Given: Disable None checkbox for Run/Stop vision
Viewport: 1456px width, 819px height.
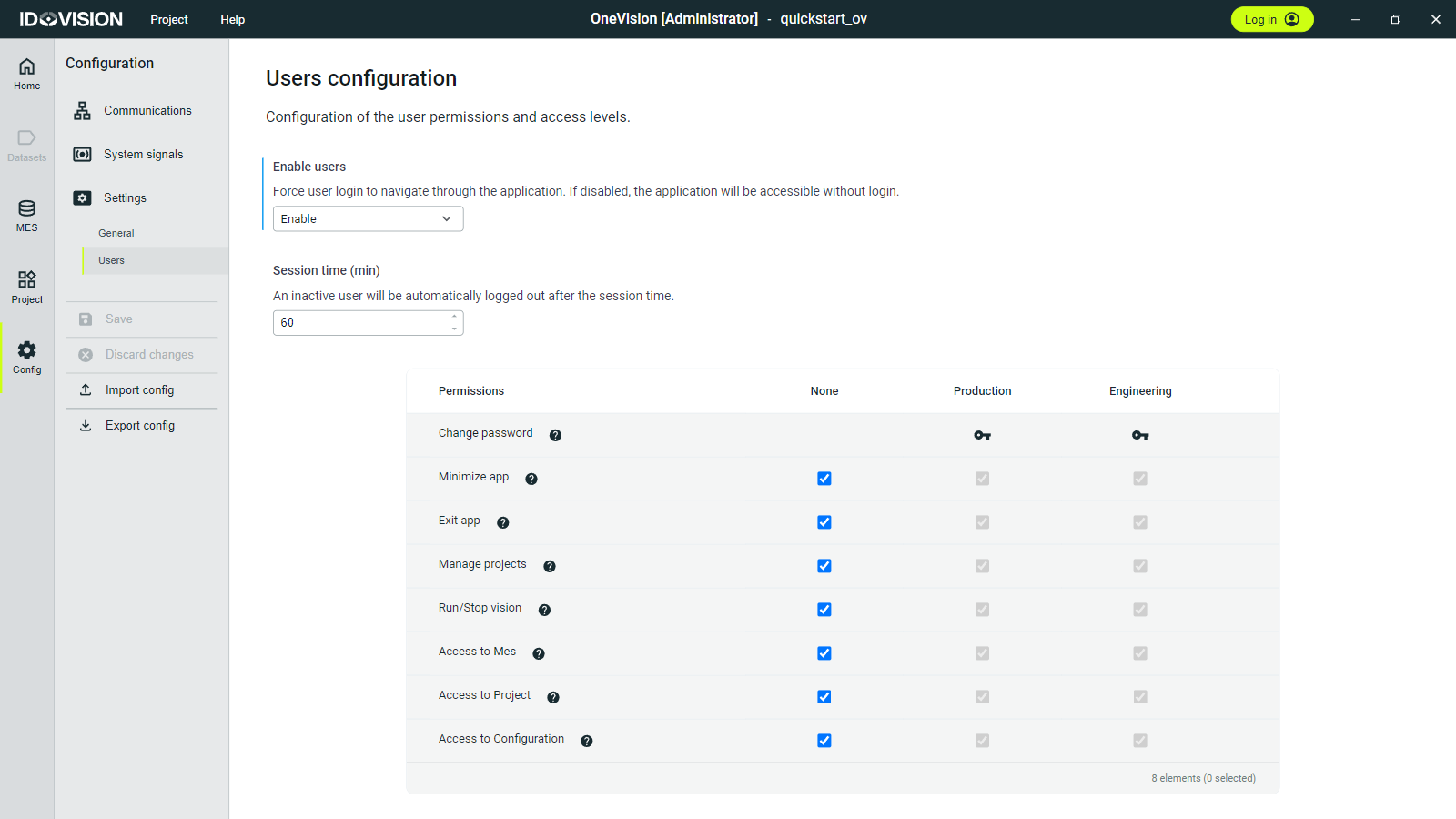Looking at the screenshot, I should coord(824,610).
